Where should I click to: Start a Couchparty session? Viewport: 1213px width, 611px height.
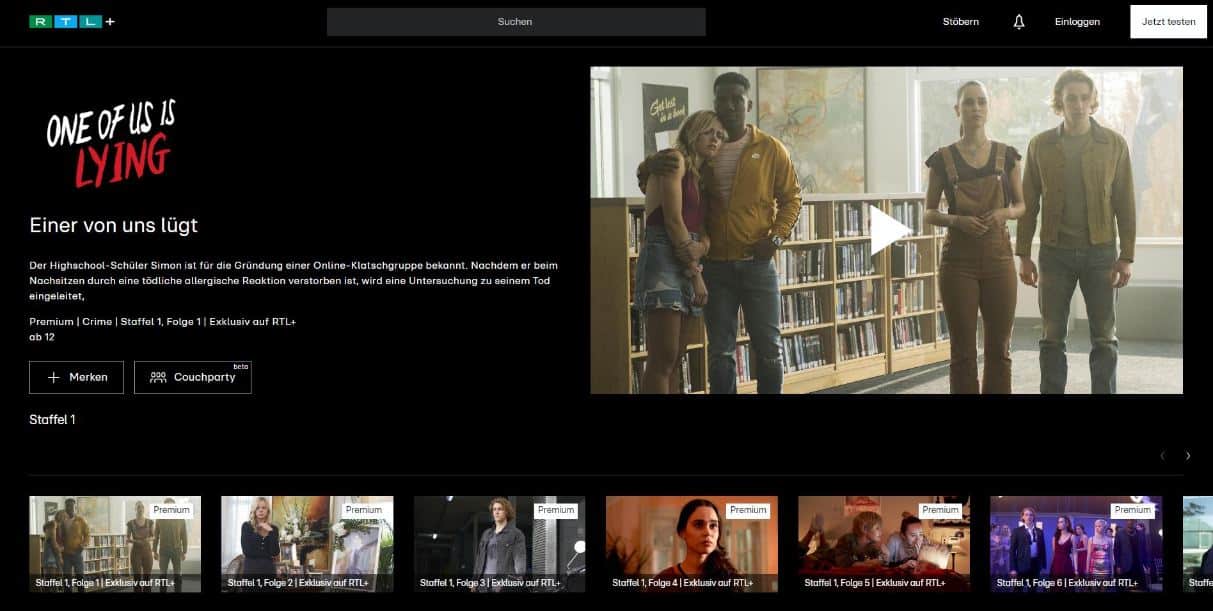coord(193,377)
